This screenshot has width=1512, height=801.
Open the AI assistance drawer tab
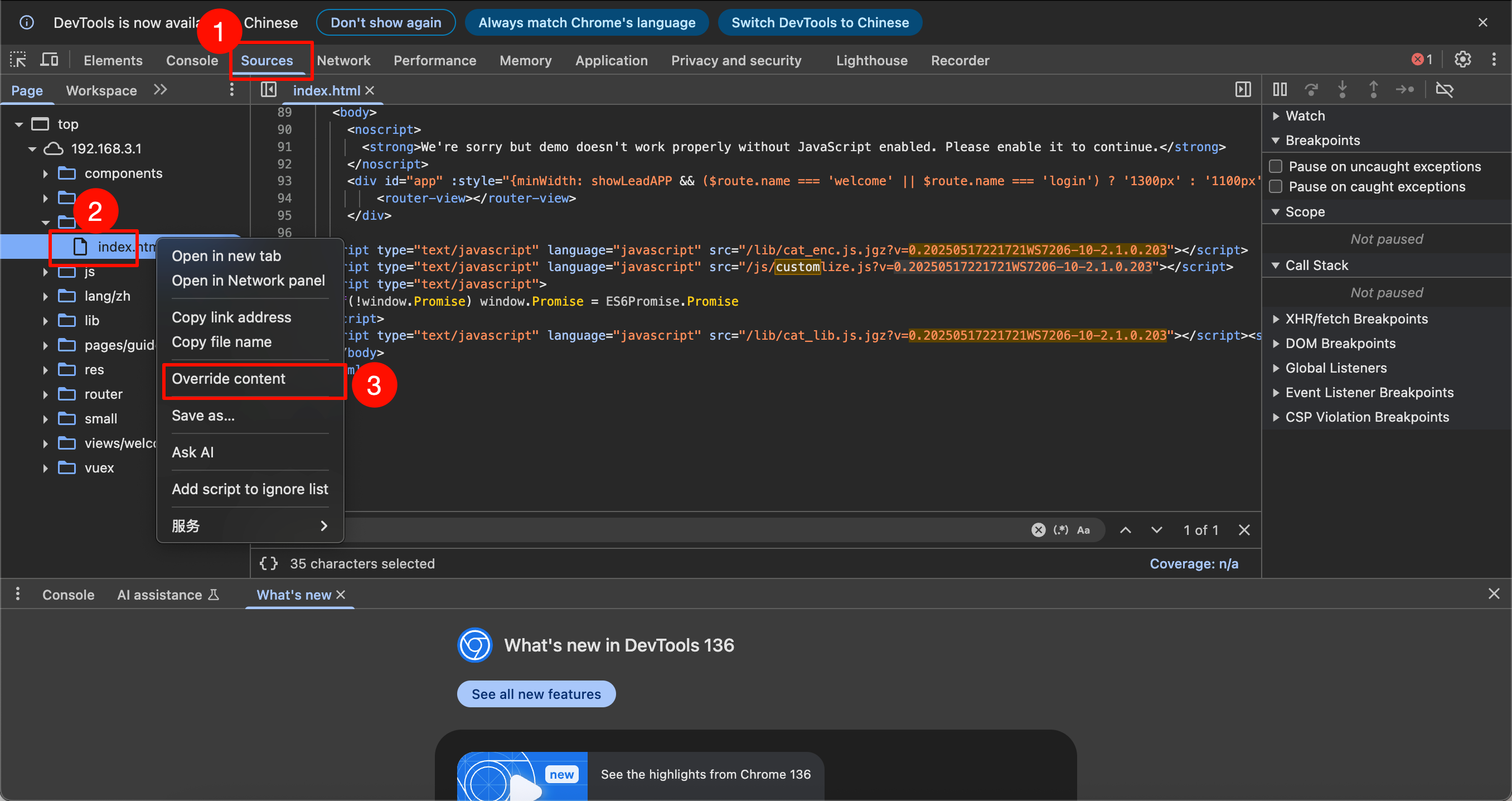[168, 595]
